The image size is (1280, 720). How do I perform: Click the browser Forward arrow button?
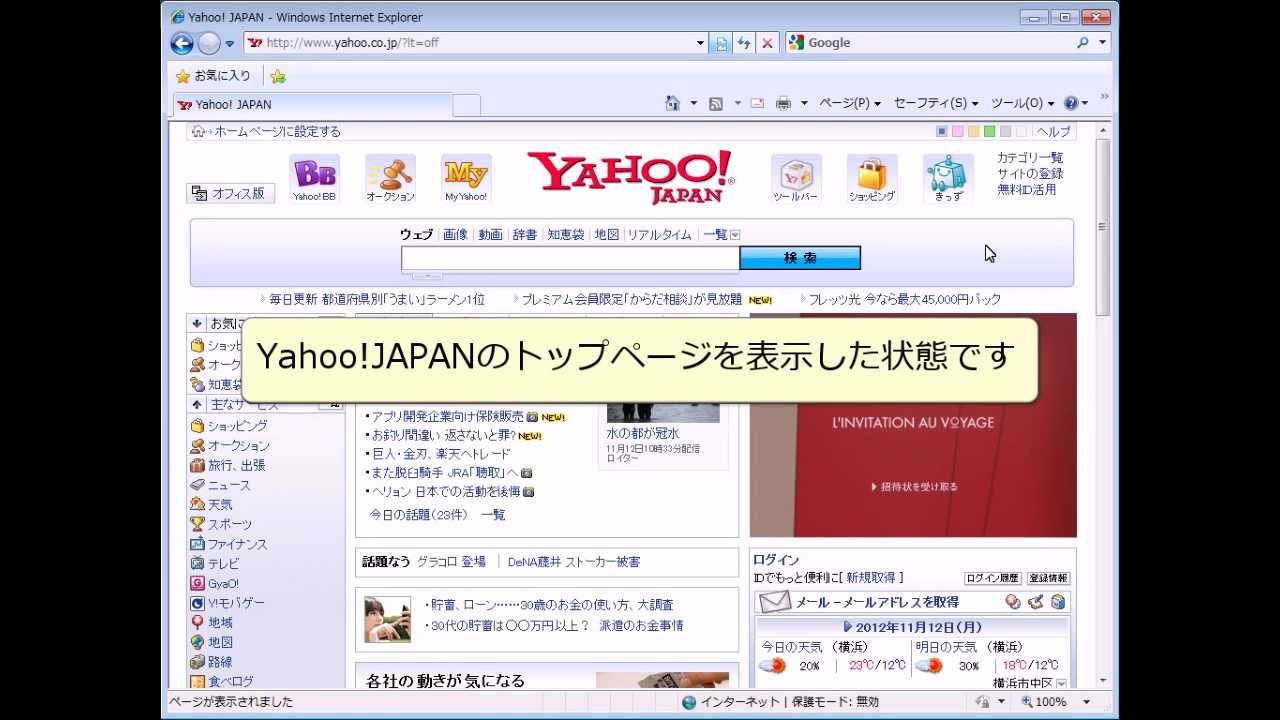coord(208,43)
